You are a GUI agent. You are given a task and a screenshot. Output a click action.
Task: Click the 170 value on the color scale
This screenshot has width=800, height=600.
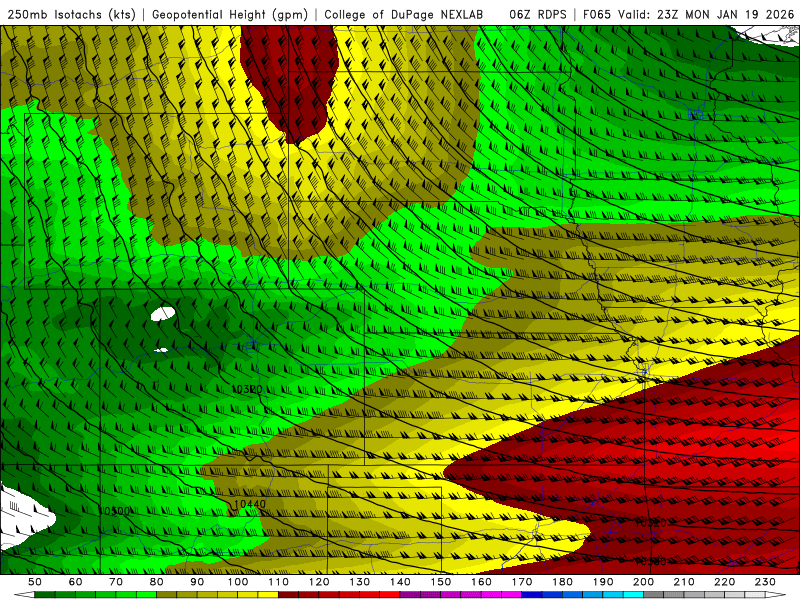521,582
